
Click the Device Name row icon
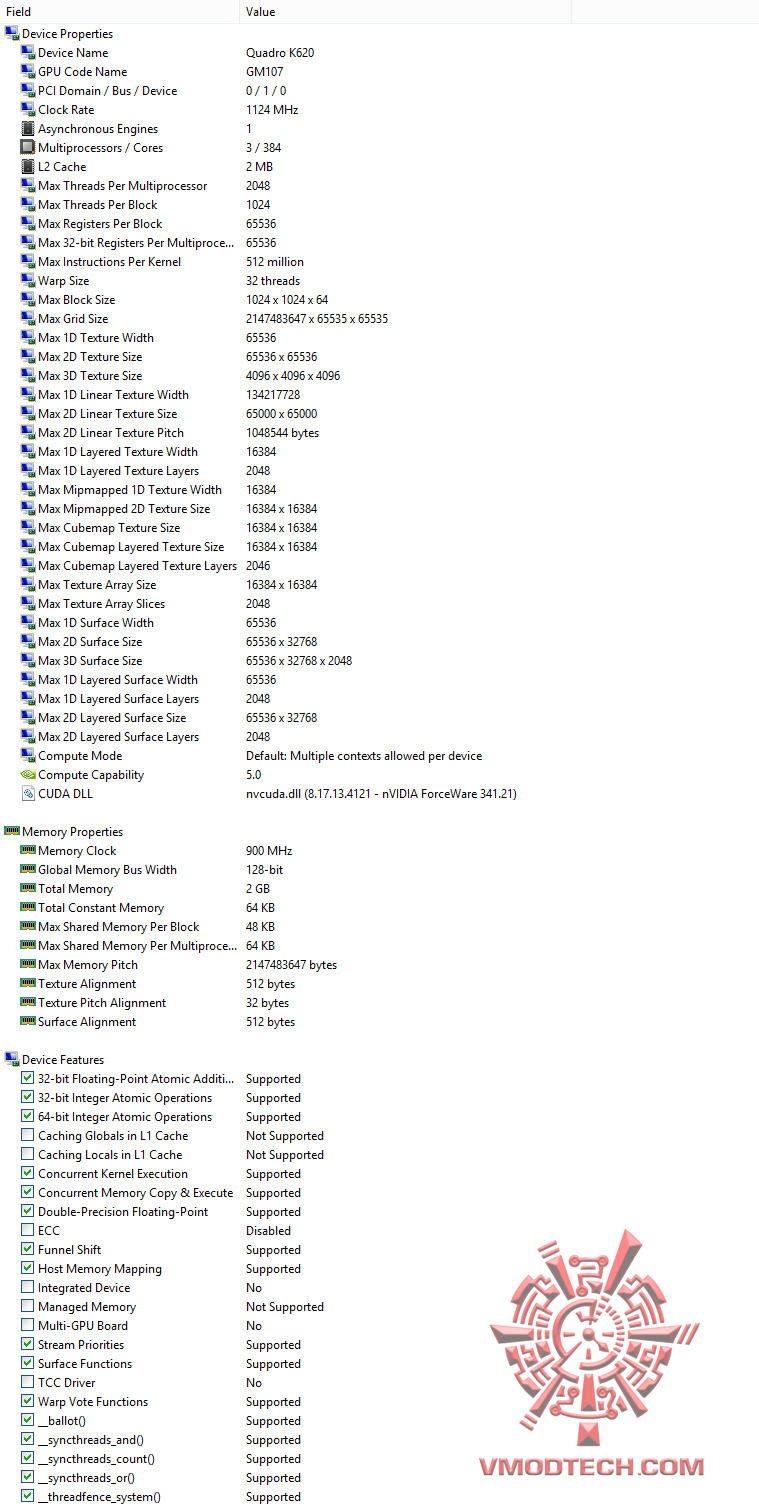[28, 52]
